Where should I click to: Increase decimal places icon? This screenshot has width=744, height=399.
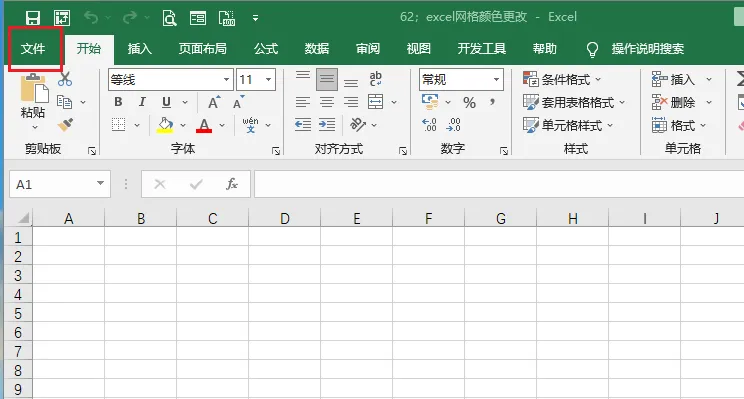point(429,125)
